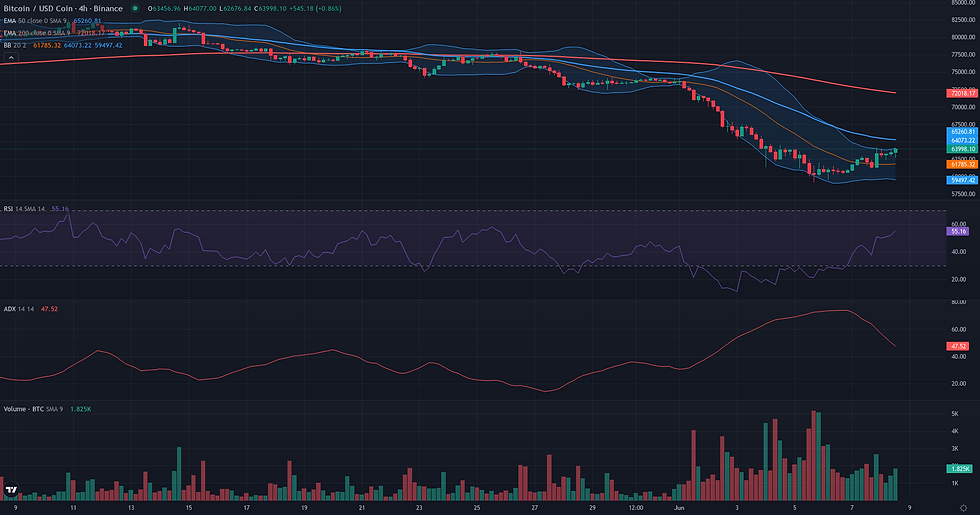The height and width of the screenshot is (515, 980).
Task: Open chart settings gear near the time axis
Action: (x=963, y=508)
